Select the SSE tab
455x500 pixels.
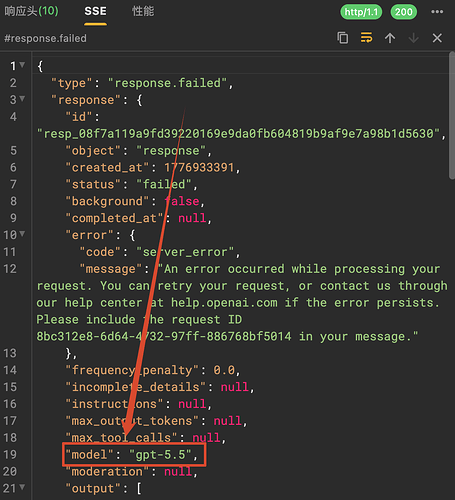coord(95,11)
